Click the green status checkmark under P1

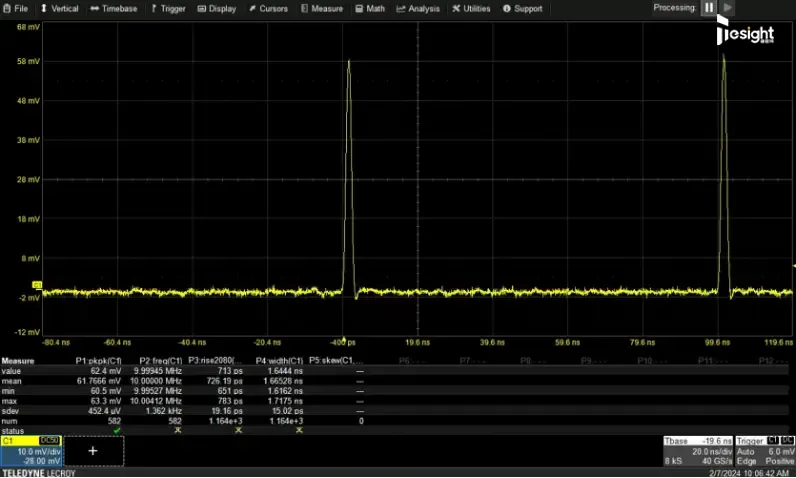[x=117, y=430]
